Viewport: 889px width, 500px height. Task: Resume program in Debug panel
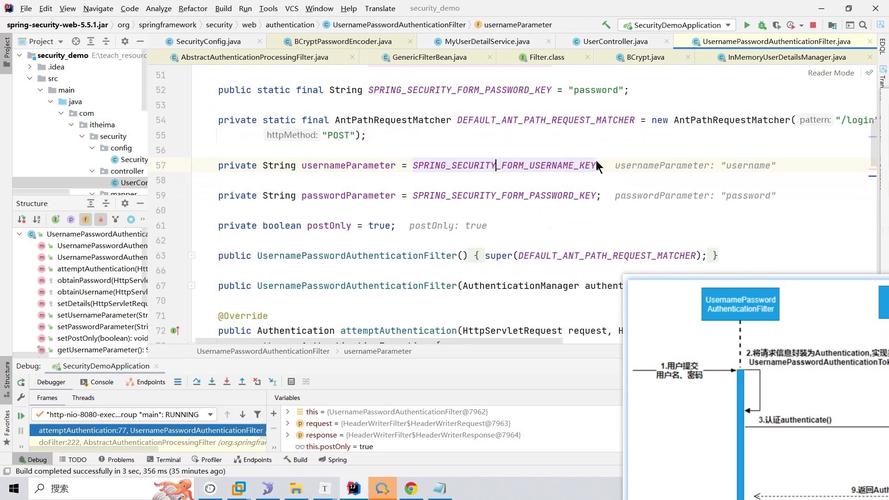pos(20,415)
